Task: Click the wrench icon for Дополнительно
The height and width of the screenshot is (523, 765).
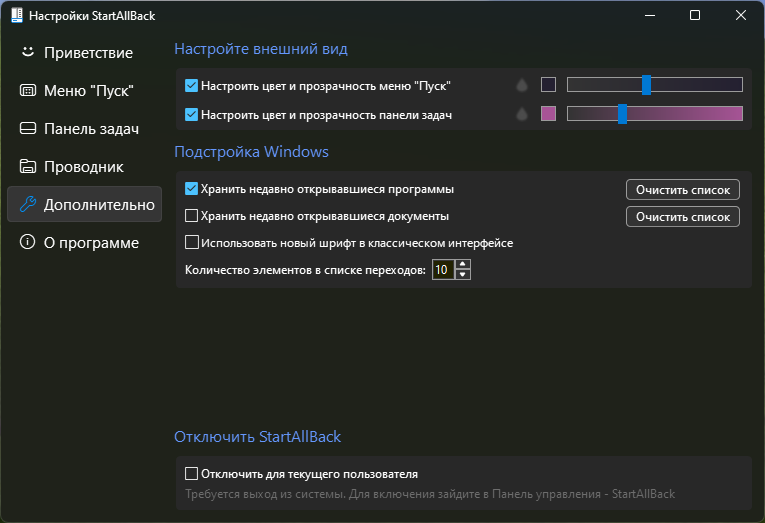Action: (27, 204)
